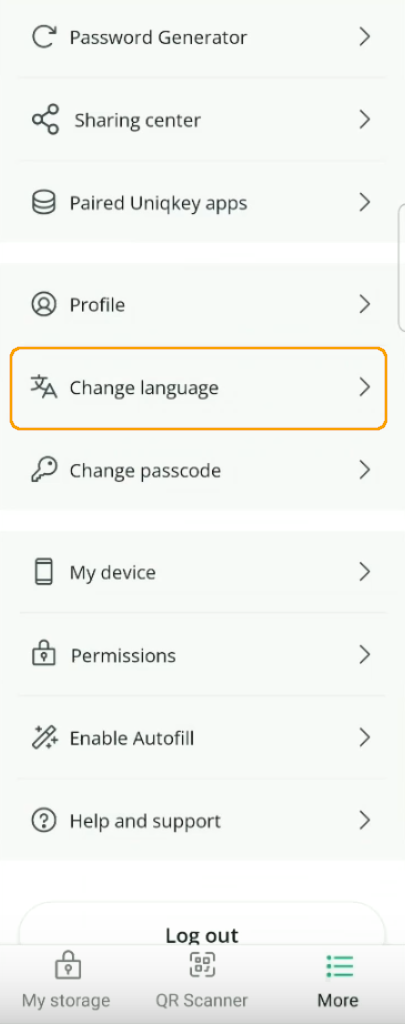Open the My device chevron arrow
Screen dimensions: 405x1024
364,572
